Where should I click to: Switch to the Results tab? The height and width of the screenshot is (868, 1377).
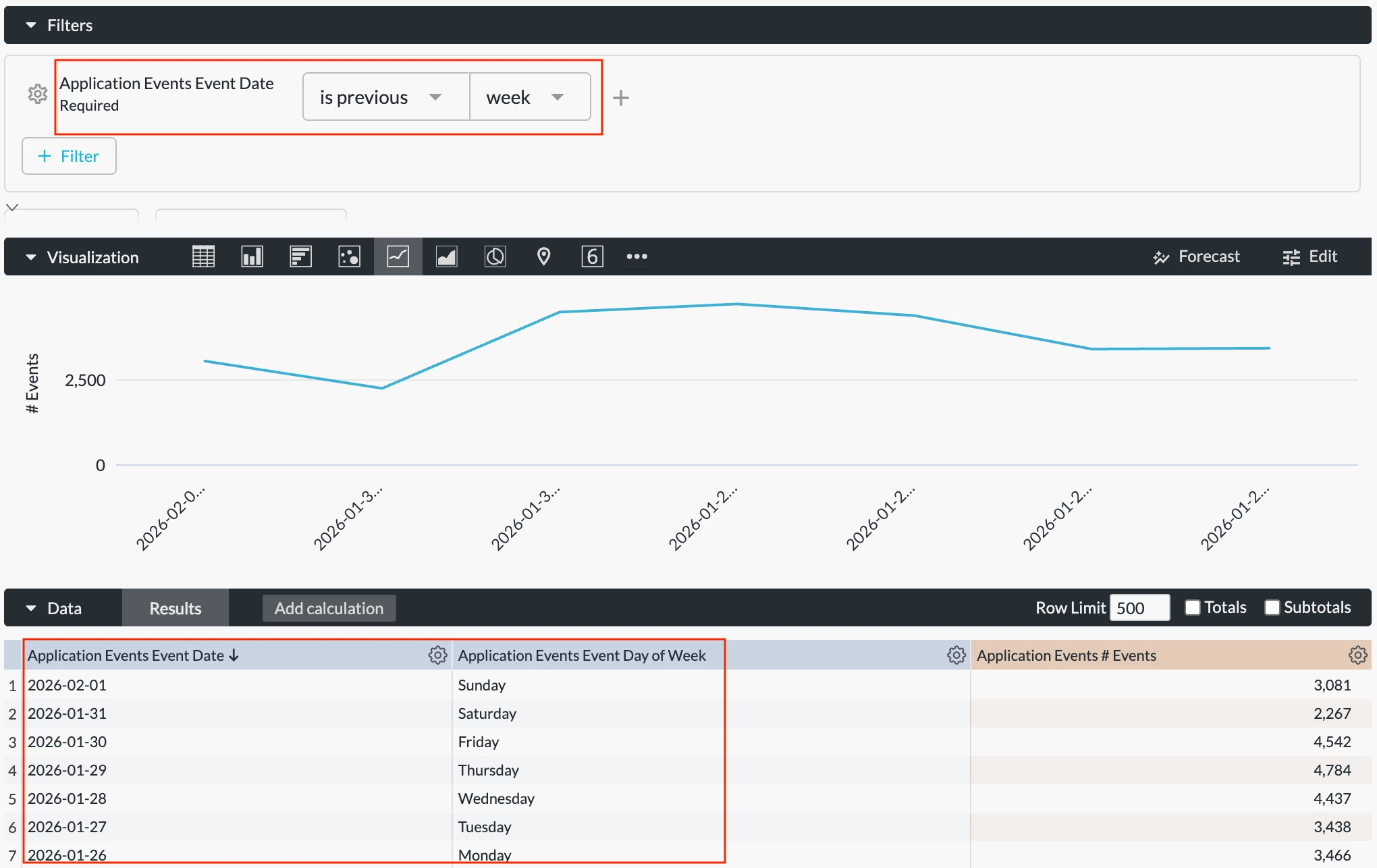pos(175,608)
